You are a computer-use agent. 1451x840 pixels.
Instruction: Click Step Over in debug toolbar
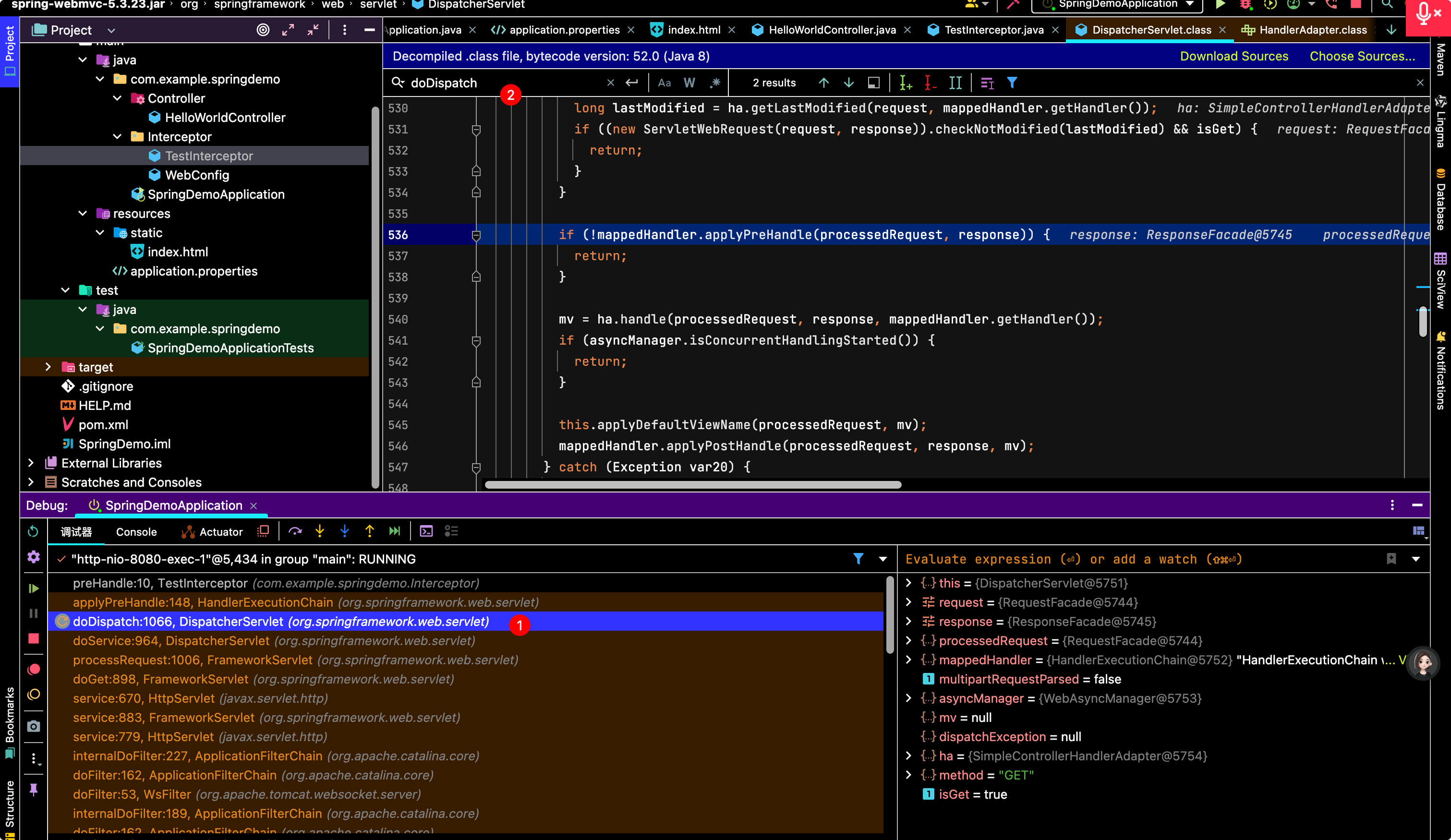(x=295, y=531)
